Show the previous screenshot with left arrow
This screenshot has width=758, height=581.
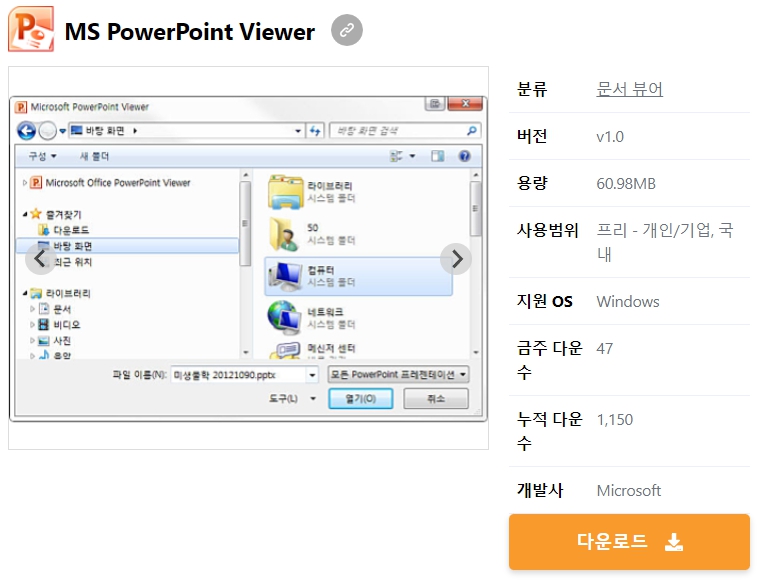41,259
